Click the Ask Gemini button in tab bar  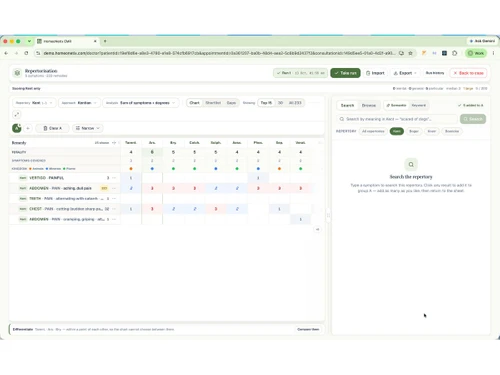(482, 41)
